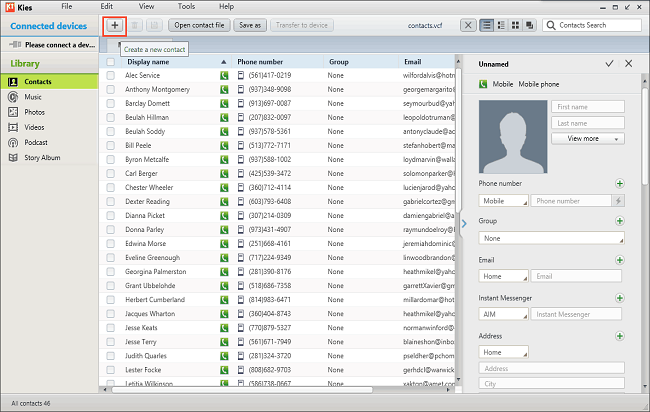
Task: Open the Tools menu
Action: 186,6
